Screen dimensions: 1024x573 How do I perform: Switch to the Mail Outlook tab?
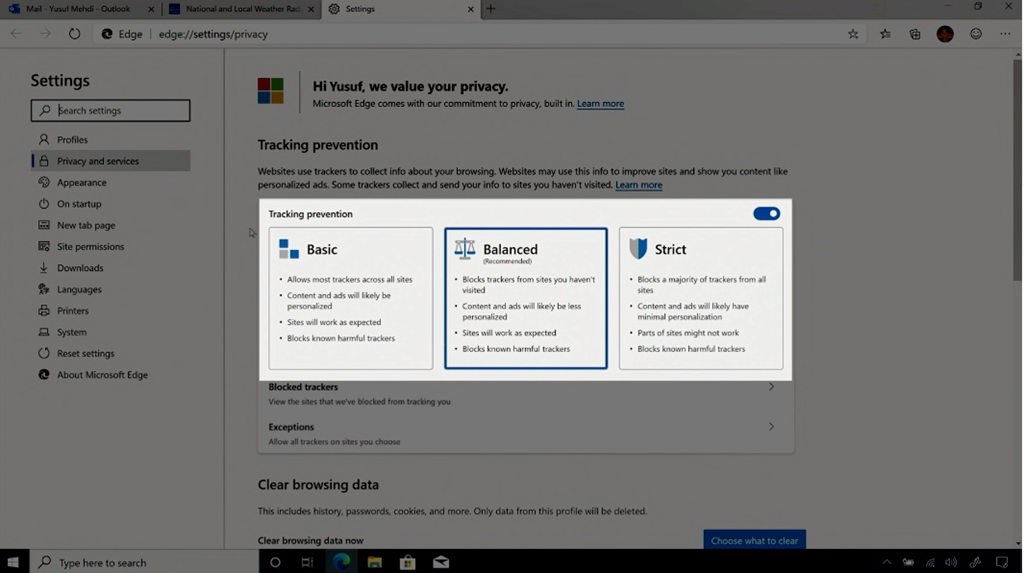click(x=78, y=9)
